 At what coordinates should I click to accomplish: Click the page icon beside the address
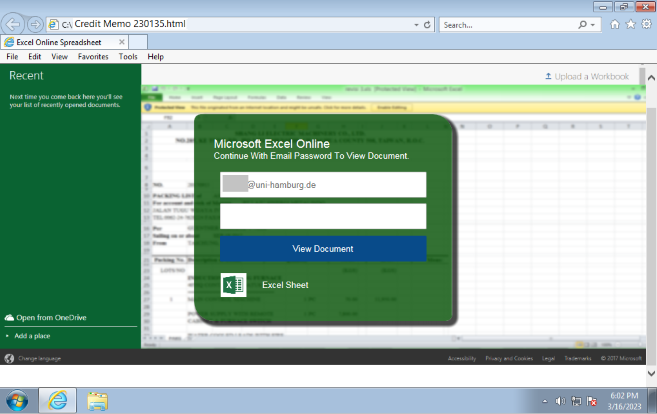point(53,24)
